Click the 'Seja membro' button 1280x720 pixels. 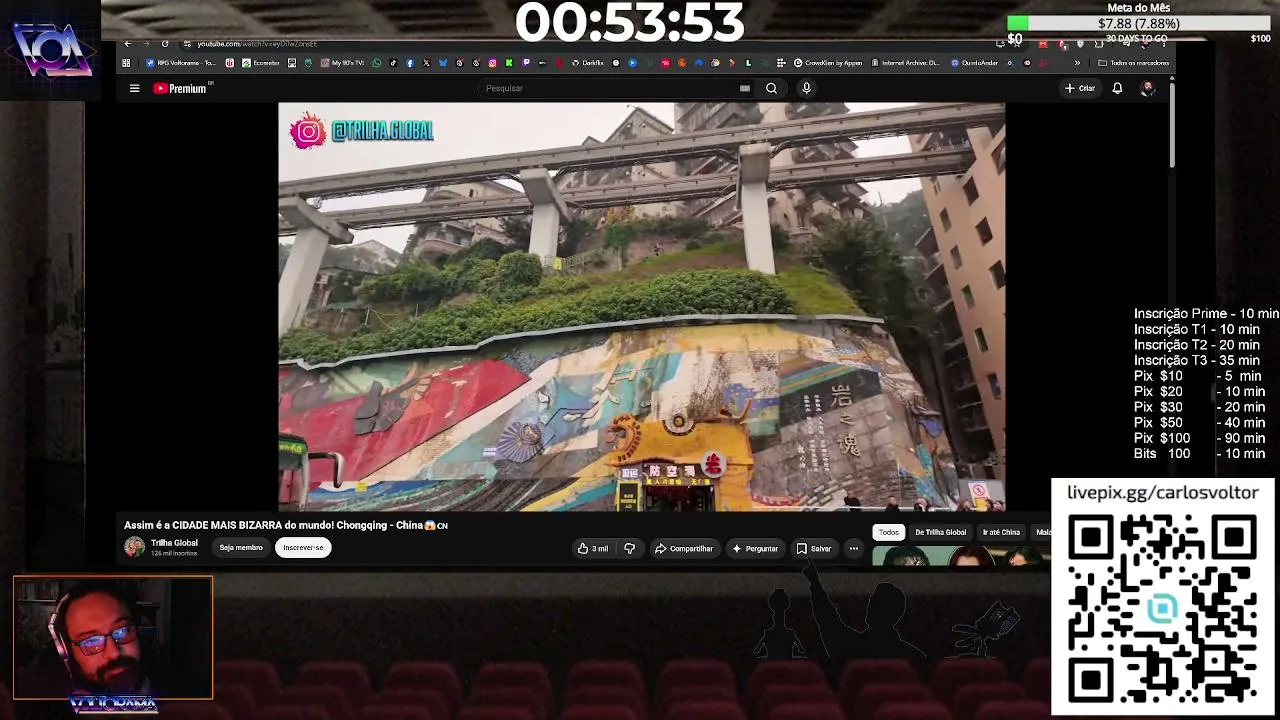click(241, 548)
